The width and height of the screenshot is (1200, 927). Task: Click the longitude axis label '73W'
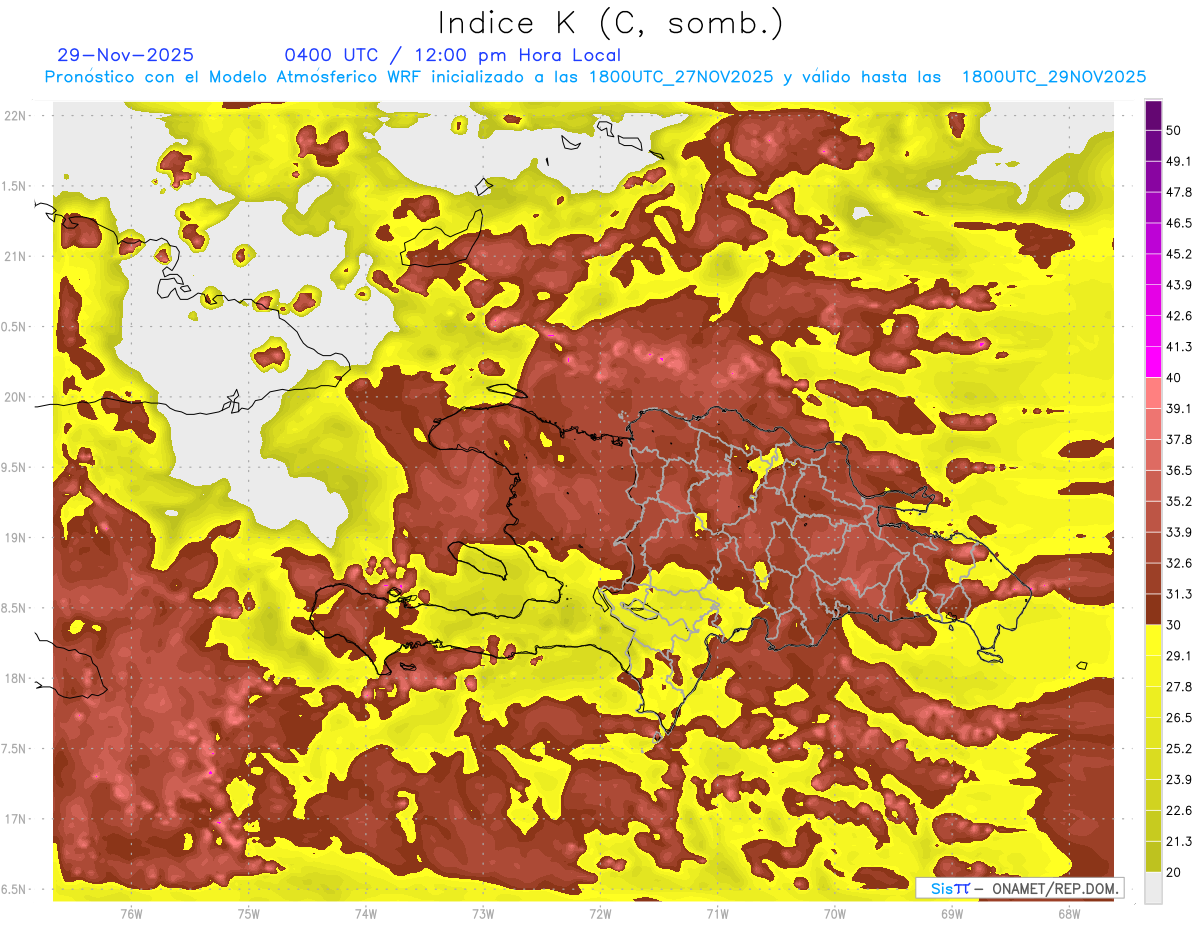click(x=483, y=913)
